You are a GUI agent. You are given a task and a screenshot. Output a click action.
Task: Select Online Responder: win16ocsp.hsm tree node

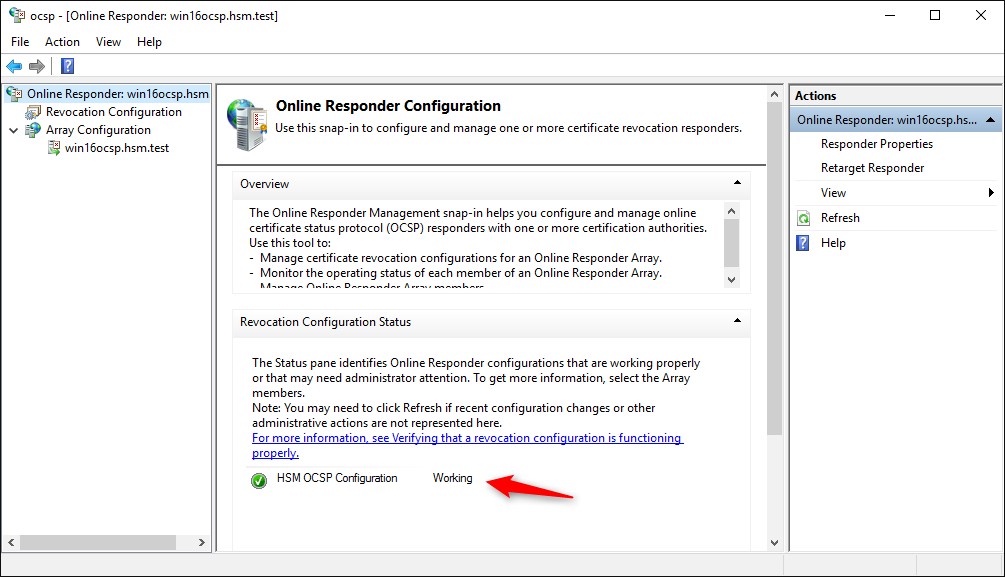pyautogui.click(x=118, y=94)
